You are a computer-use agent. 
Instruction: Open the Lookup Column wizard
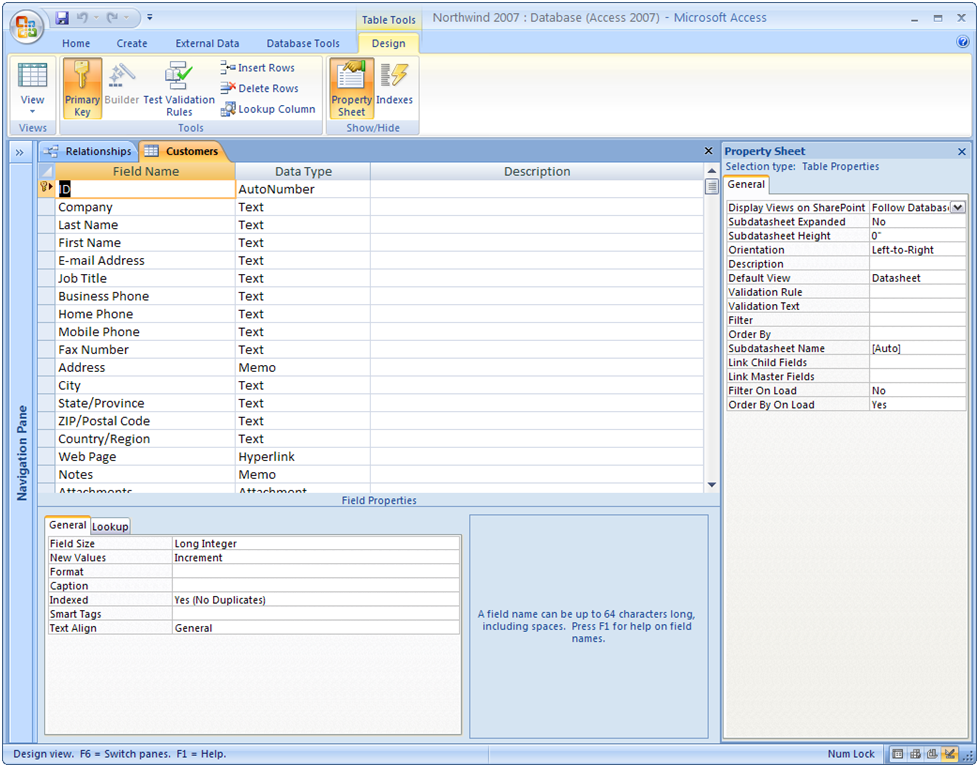[x=268, y=109]
